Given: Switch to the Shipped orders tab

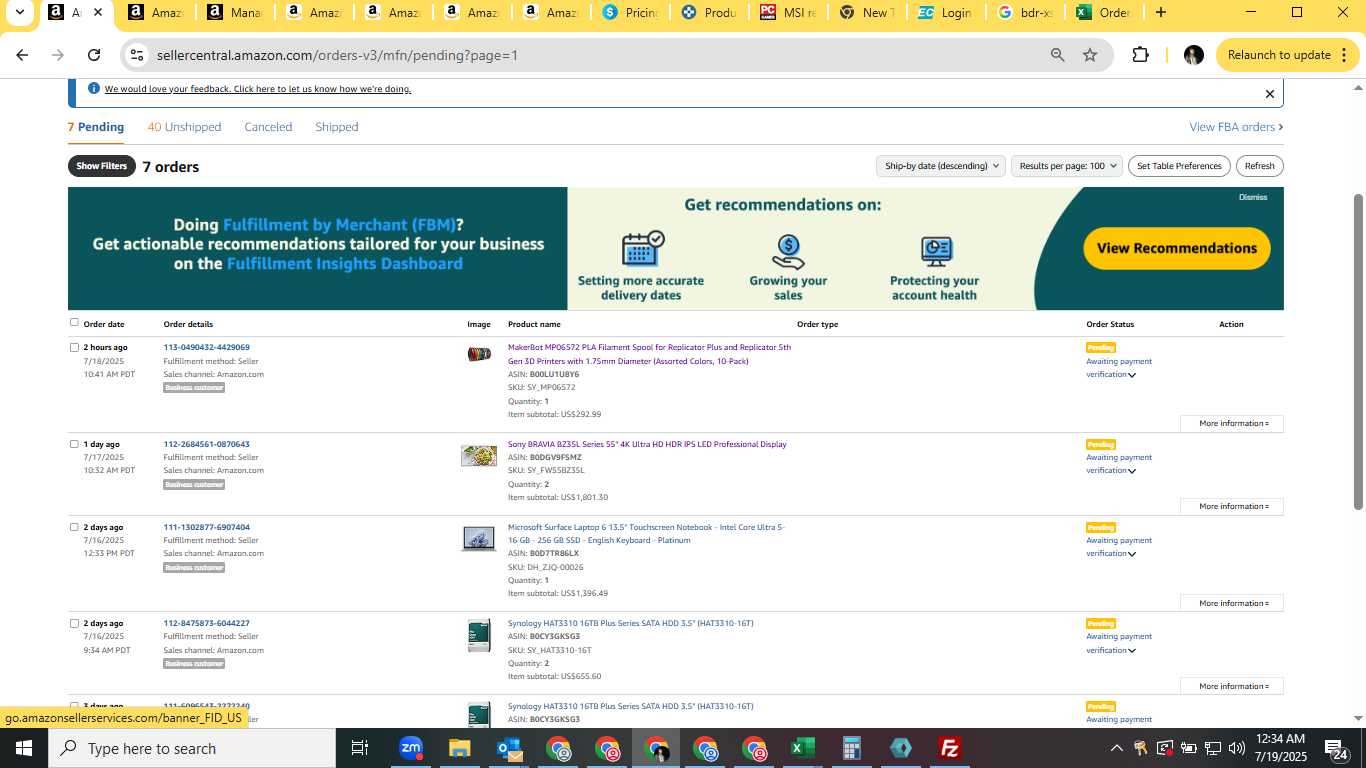Looking at the screenshot, I should (x=337, y=127).
